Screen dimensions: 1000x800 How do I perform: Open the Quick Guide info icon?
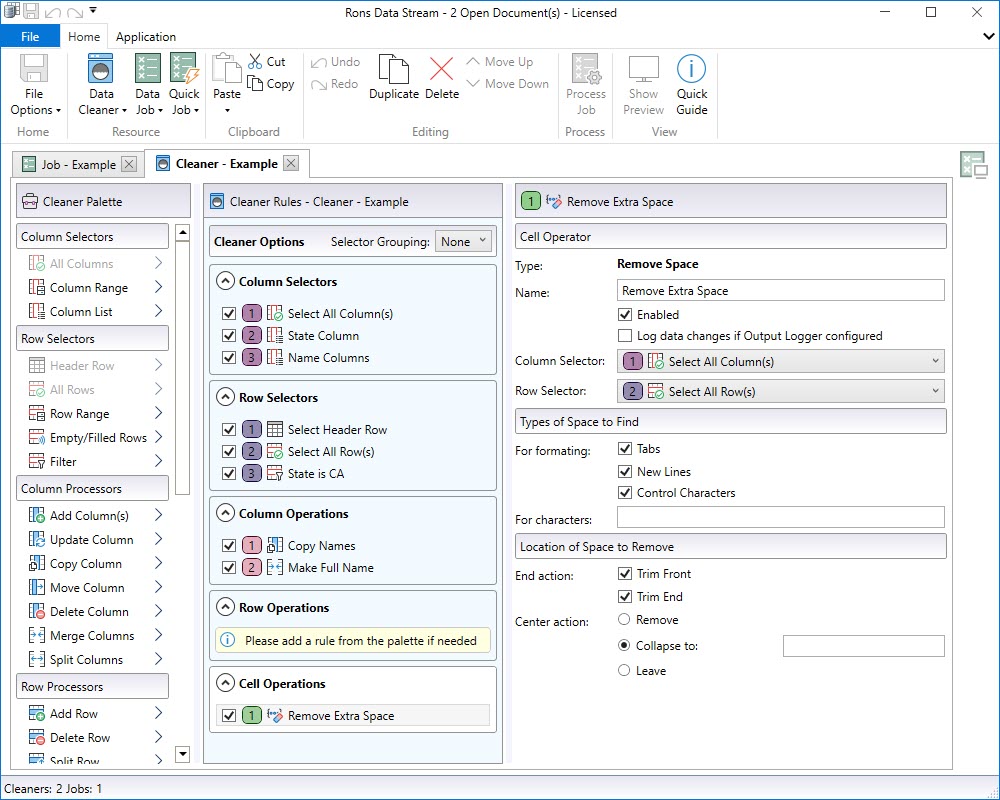coord(691,70)
